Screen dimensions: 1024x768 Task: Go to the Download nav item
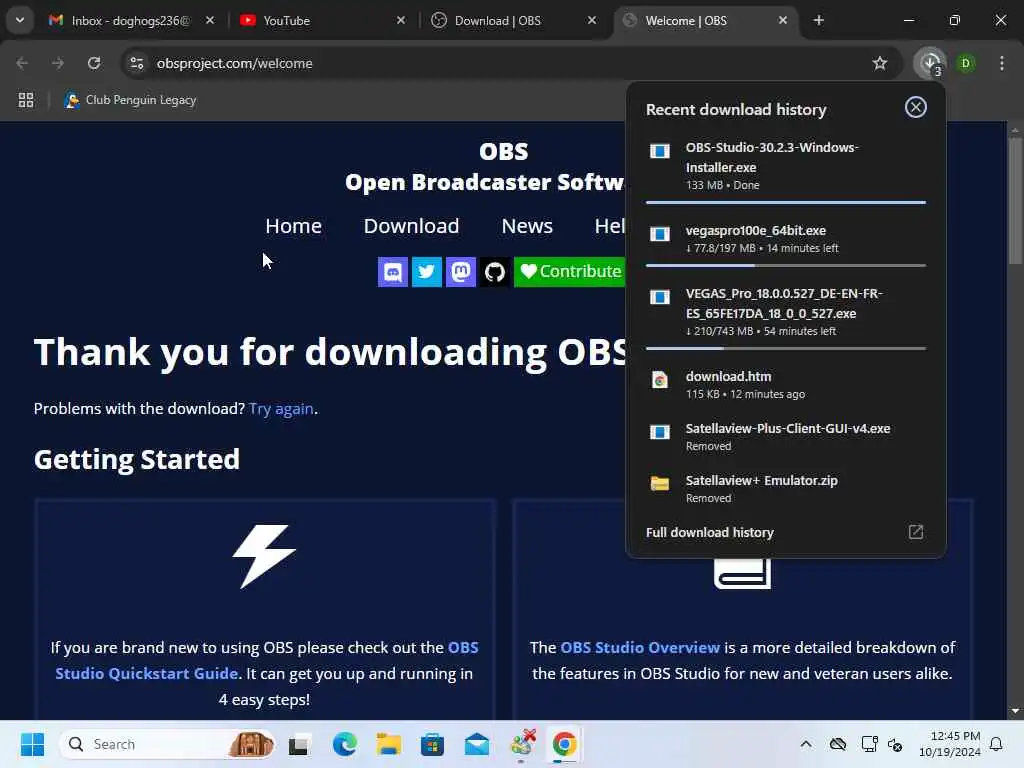coord(411,226)
